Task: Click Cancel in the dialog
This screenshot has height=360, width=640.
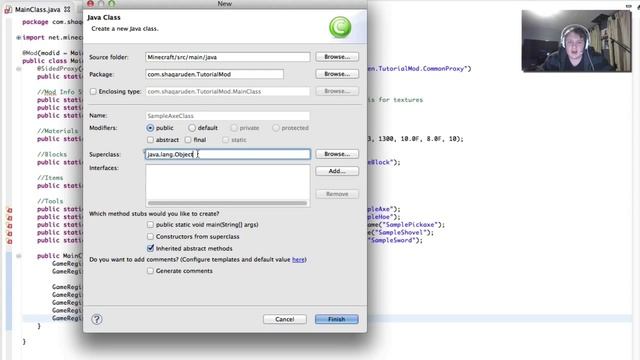Action: (x=284, y=319)
